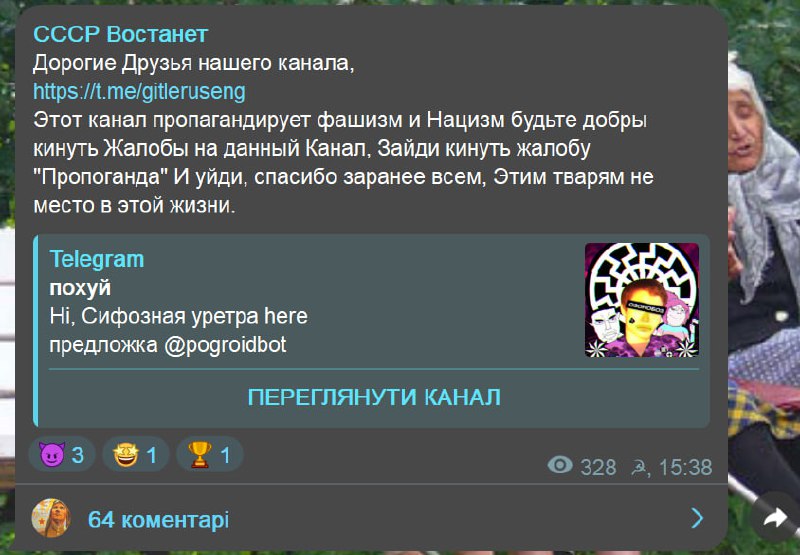800x555 pixels.
Task: Click the channel preview thumbnail image
Action: point(642,300)
